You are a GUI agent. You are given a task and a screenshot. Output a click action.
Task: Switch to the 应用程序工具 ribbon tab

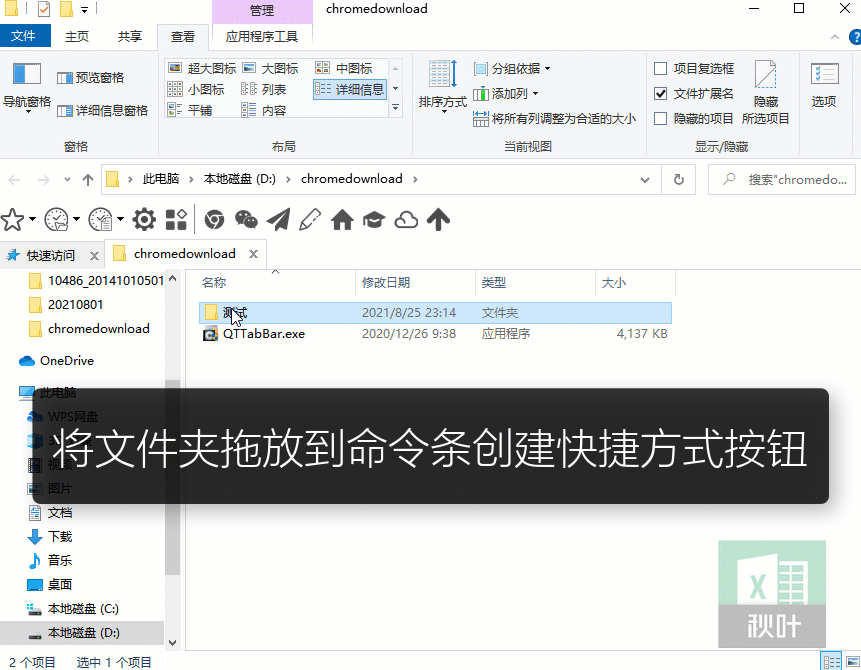point(262,36)
